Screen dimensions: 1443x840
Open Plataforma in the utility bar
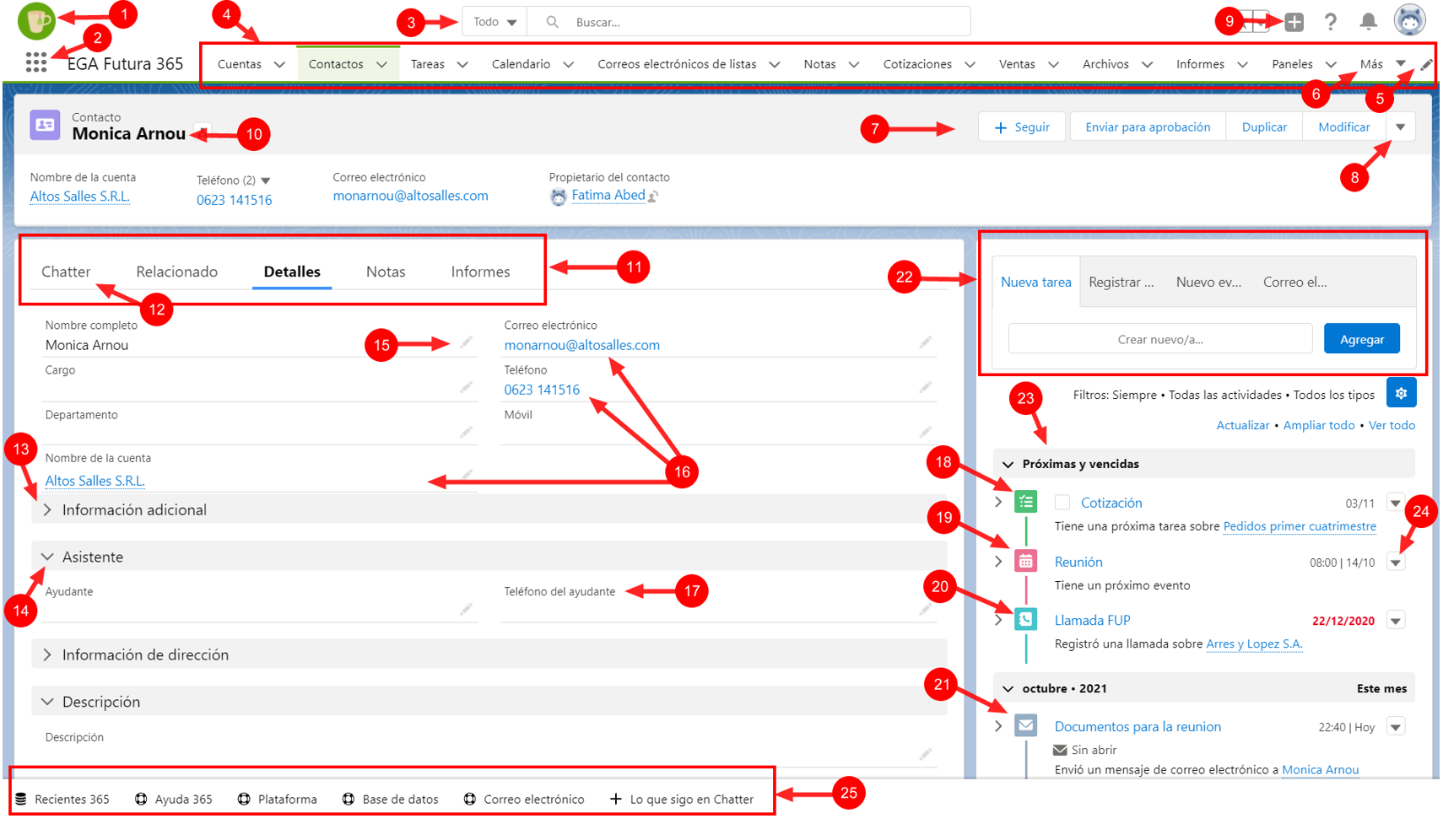tap(278, 800)
